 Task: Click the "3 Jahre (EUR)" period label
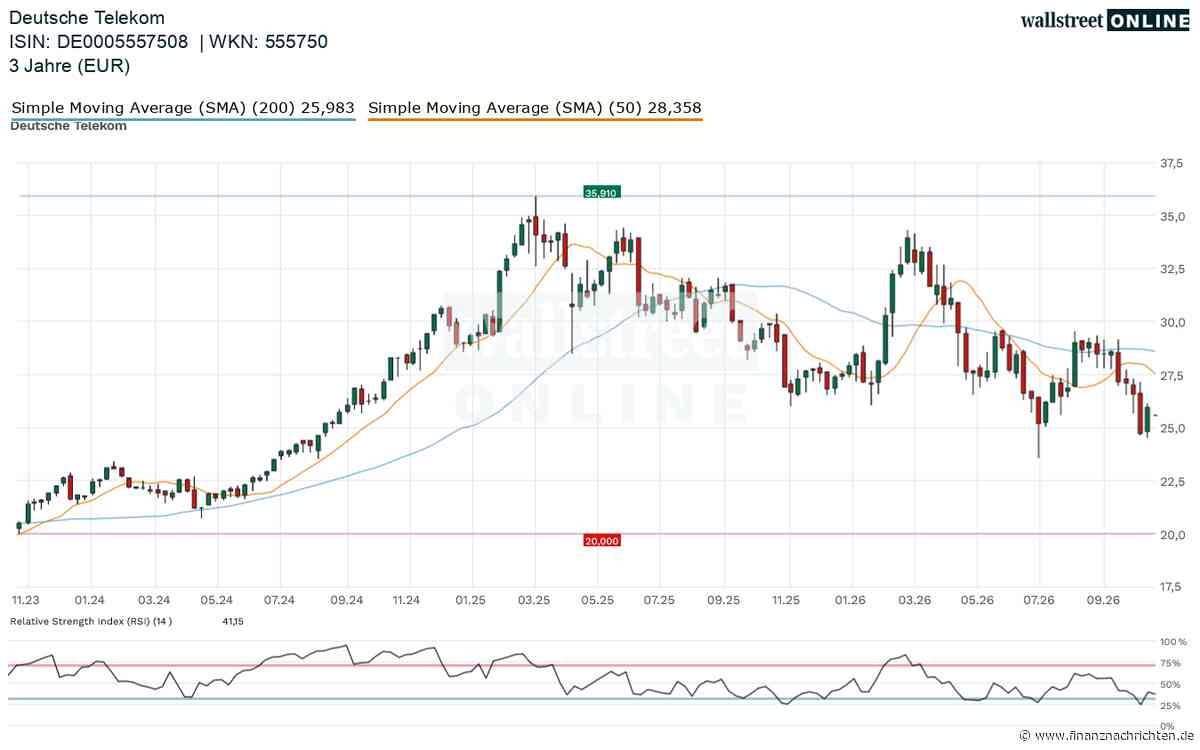coord(70,66)
